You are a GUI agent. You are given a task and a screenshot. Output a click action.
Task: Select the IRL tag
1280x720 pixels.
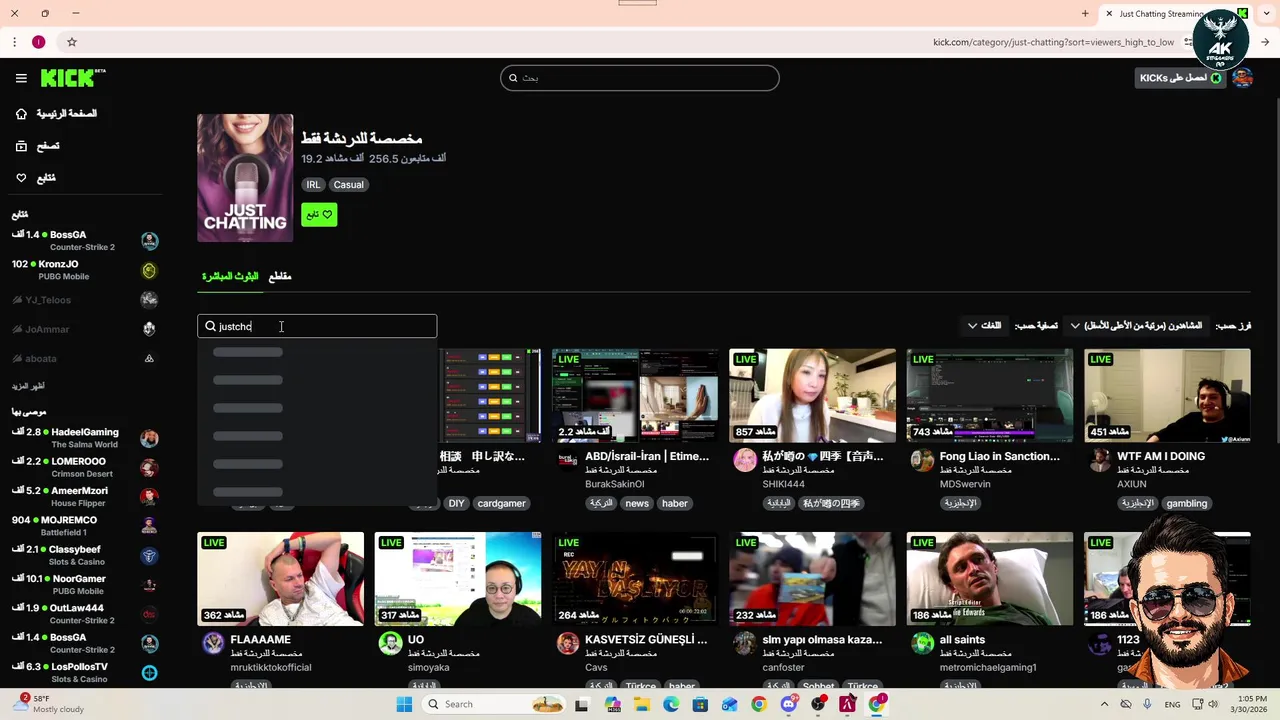coord(314,185)
